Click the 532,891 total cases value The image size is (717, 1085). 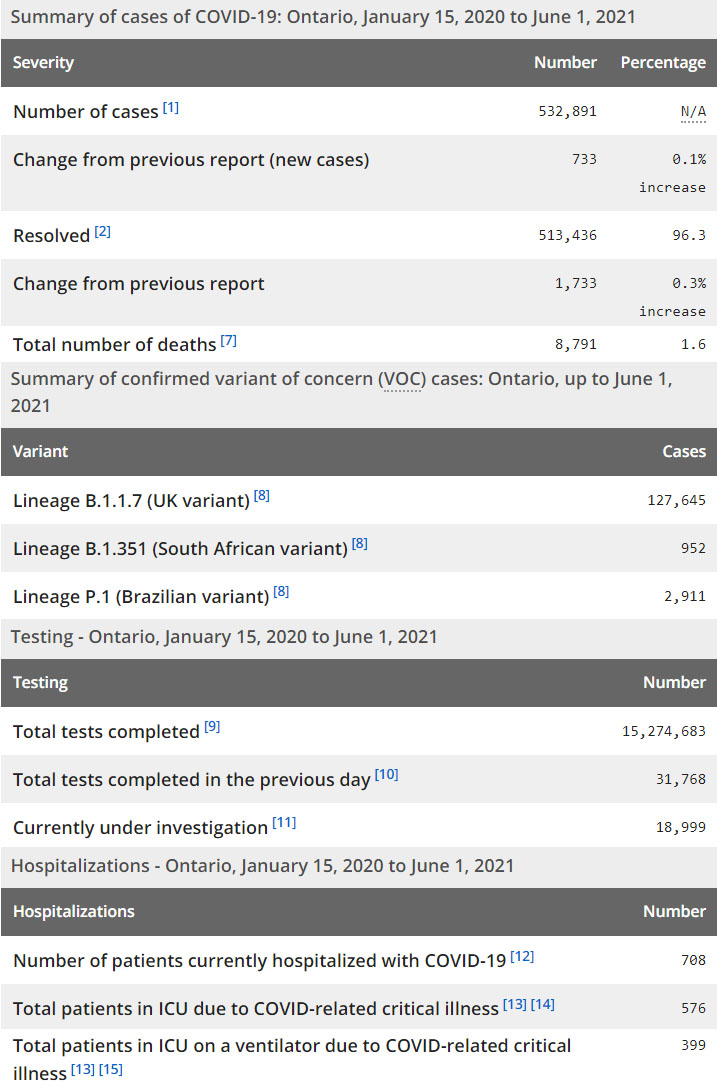567,111
